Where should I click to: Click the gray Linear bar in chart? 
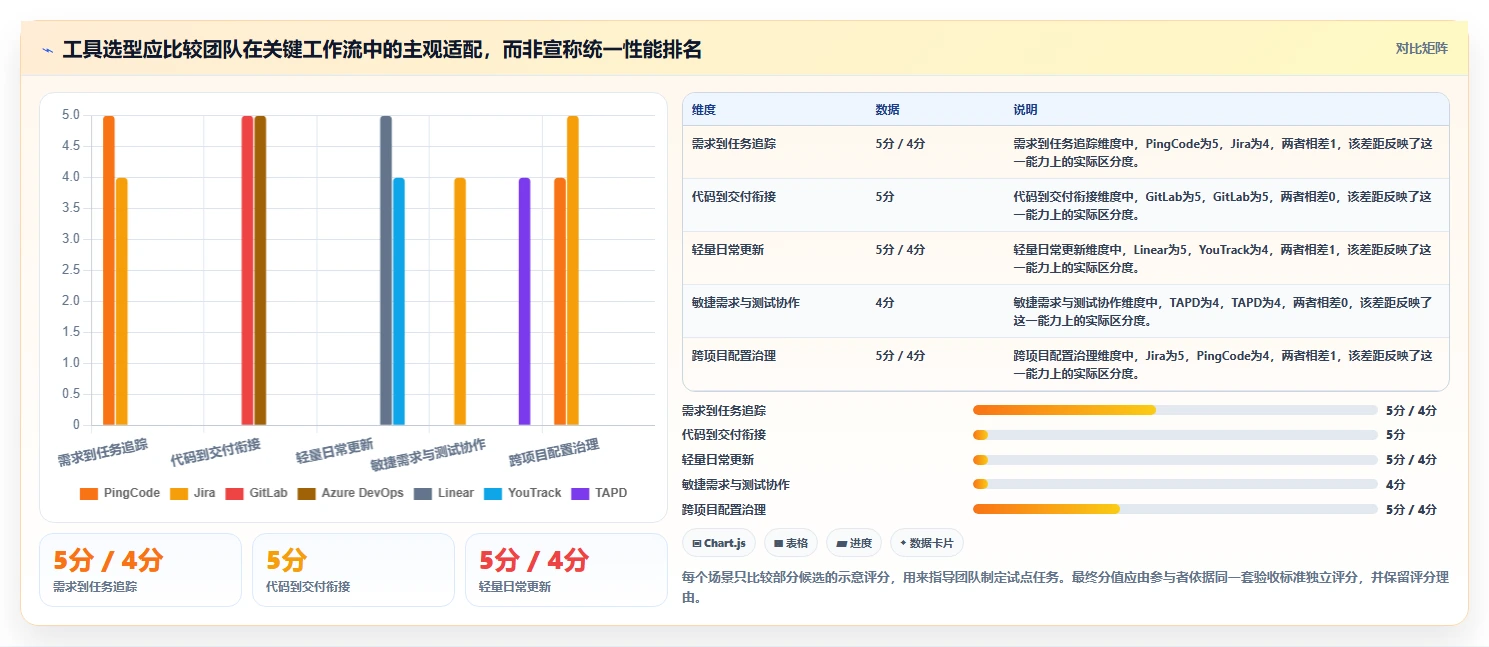point(386,270)
